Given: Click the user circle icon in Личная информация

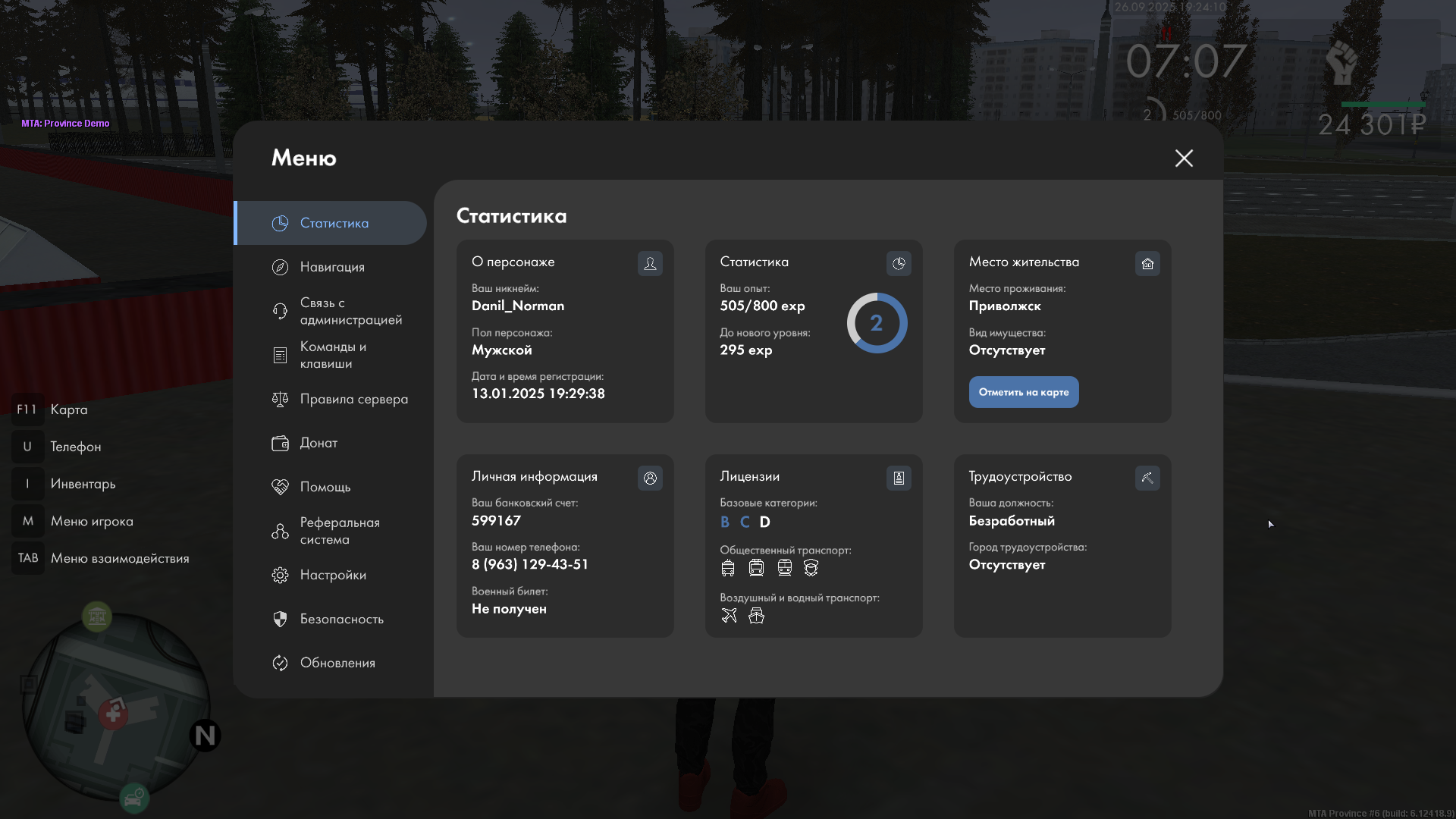Looking at the screenshot, I should point(650,478).
